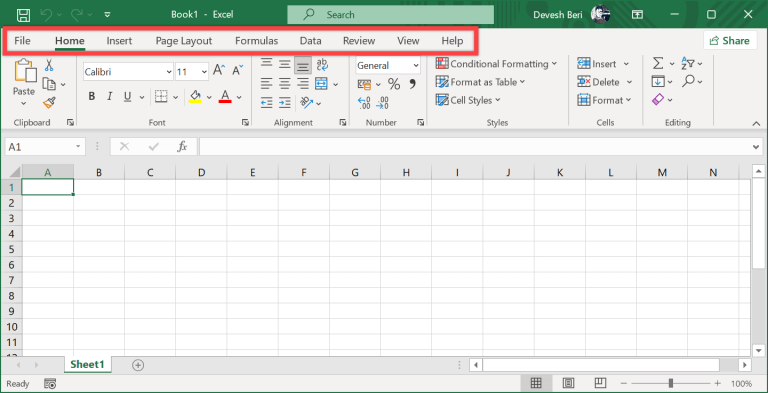Toggle Bold formatting
Image resolution: width=768 pixels, height=393 pixels.
point(92,97)
